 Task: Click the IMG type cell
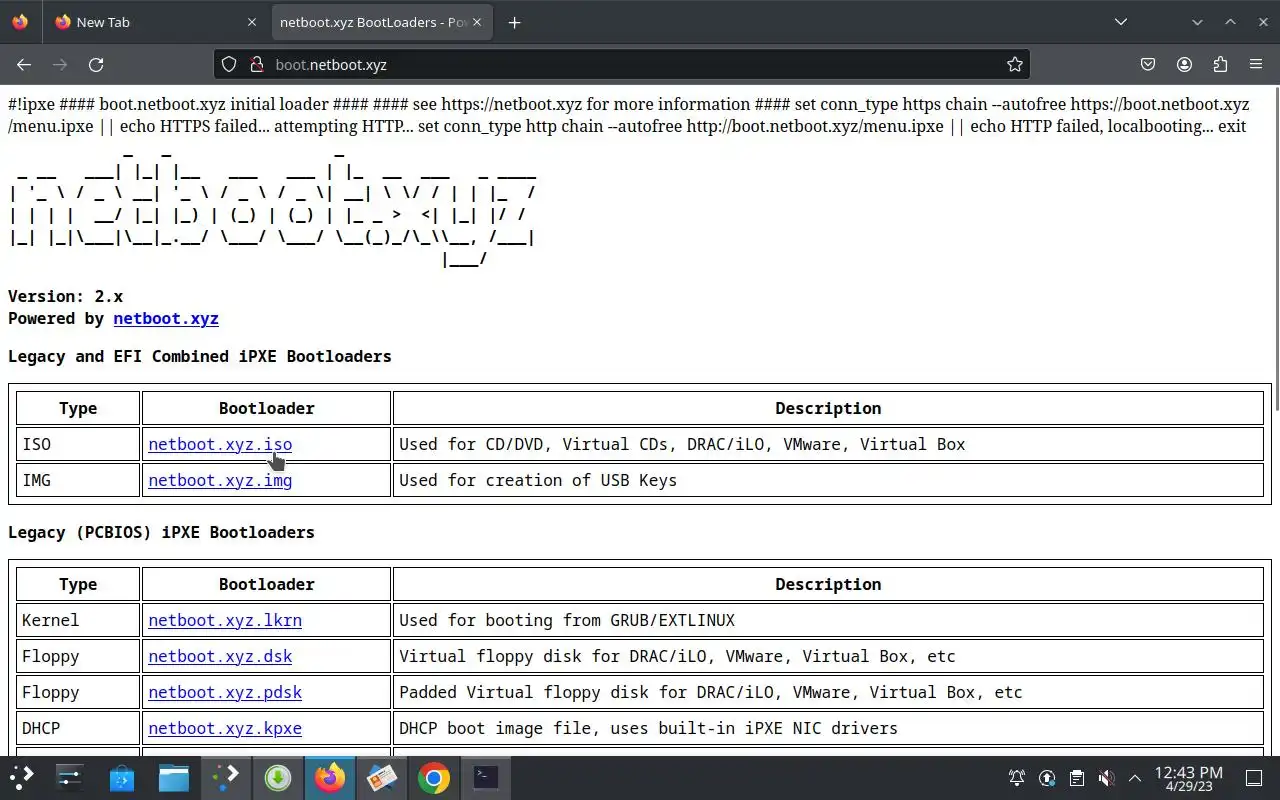pos(78,480)
